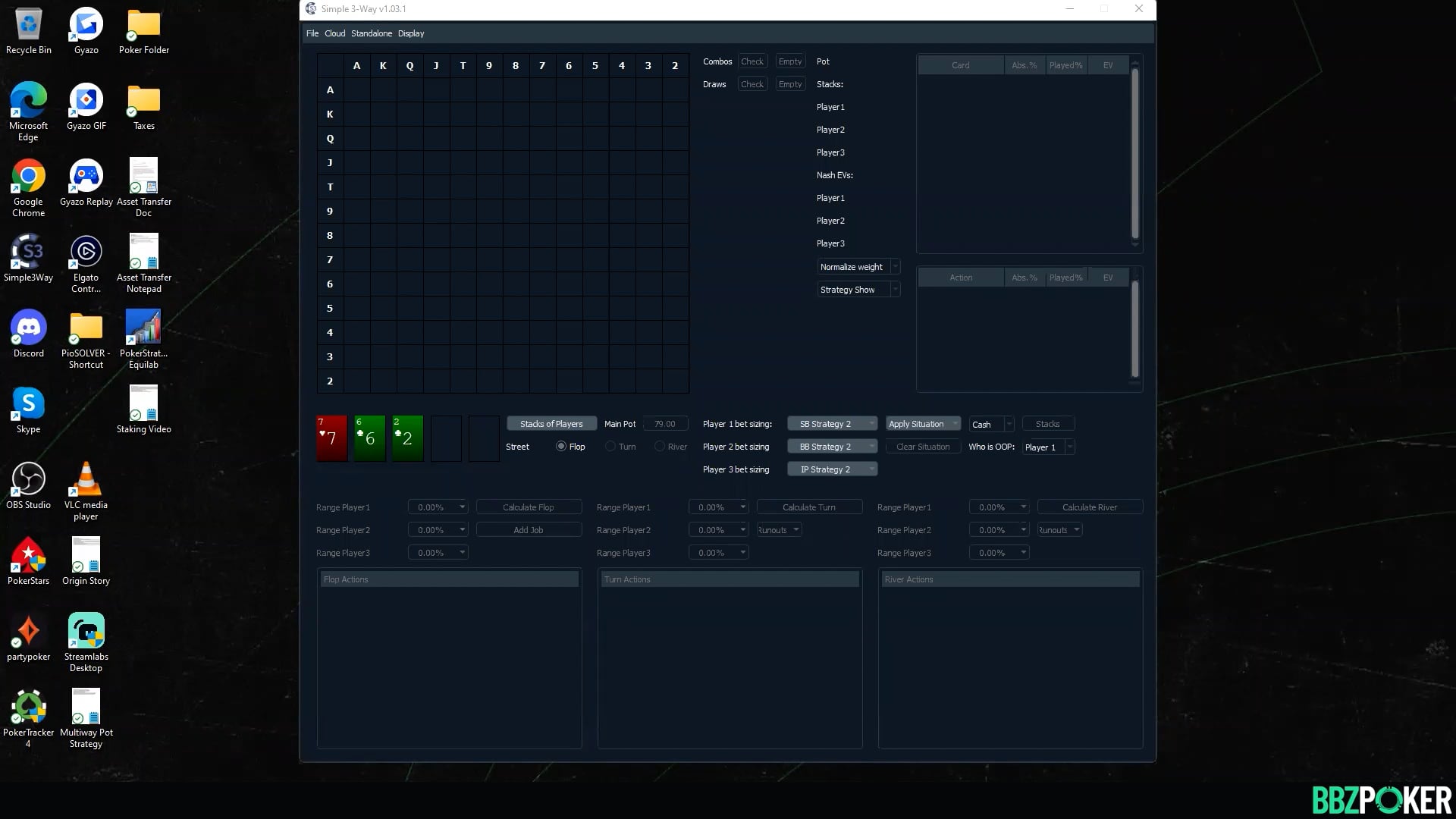Screen dimensions: 1456x819
Task: Select the 7 of hearts flop card
Action: [331, 438]
